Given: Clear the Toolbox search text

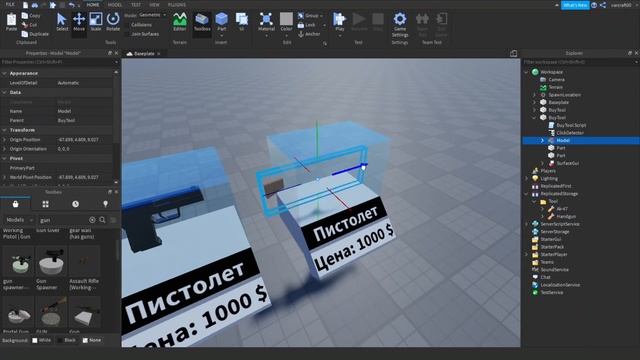Looking at the screenshot, I should pyautogui.click(x=92, y=220).
